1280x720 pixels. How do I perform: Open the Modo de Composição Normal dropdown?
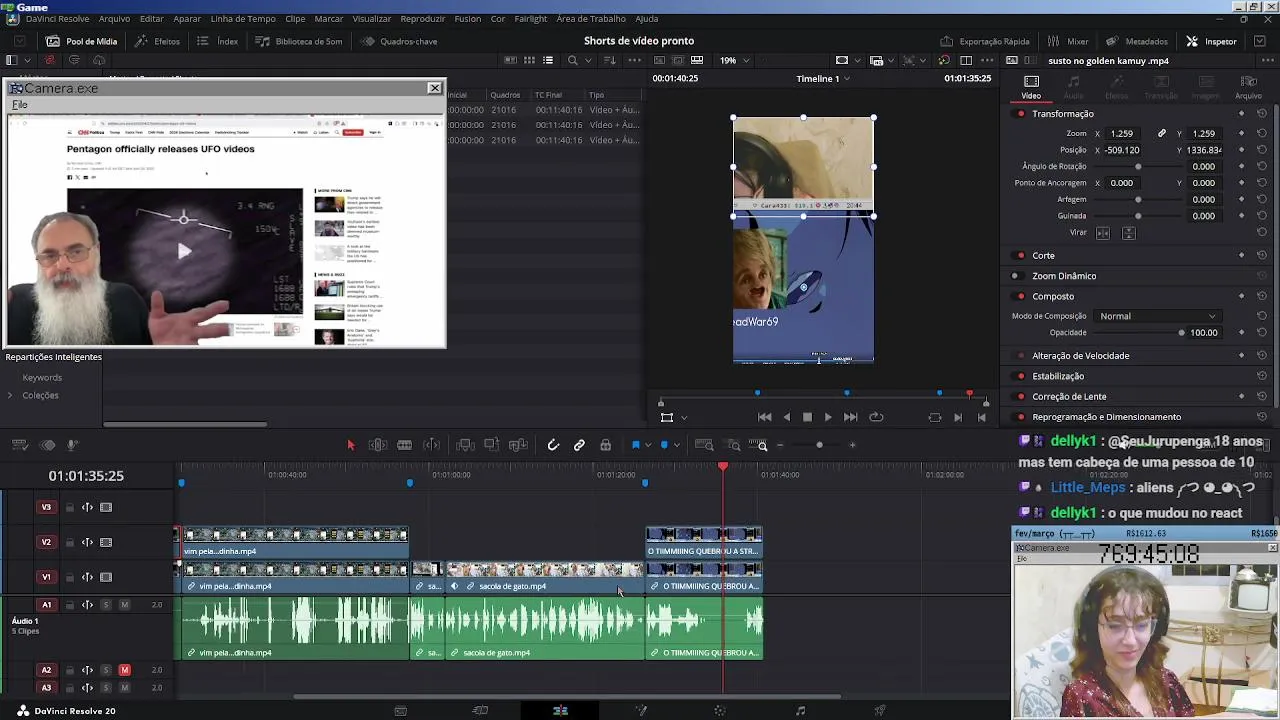(x=1157, y=316)
